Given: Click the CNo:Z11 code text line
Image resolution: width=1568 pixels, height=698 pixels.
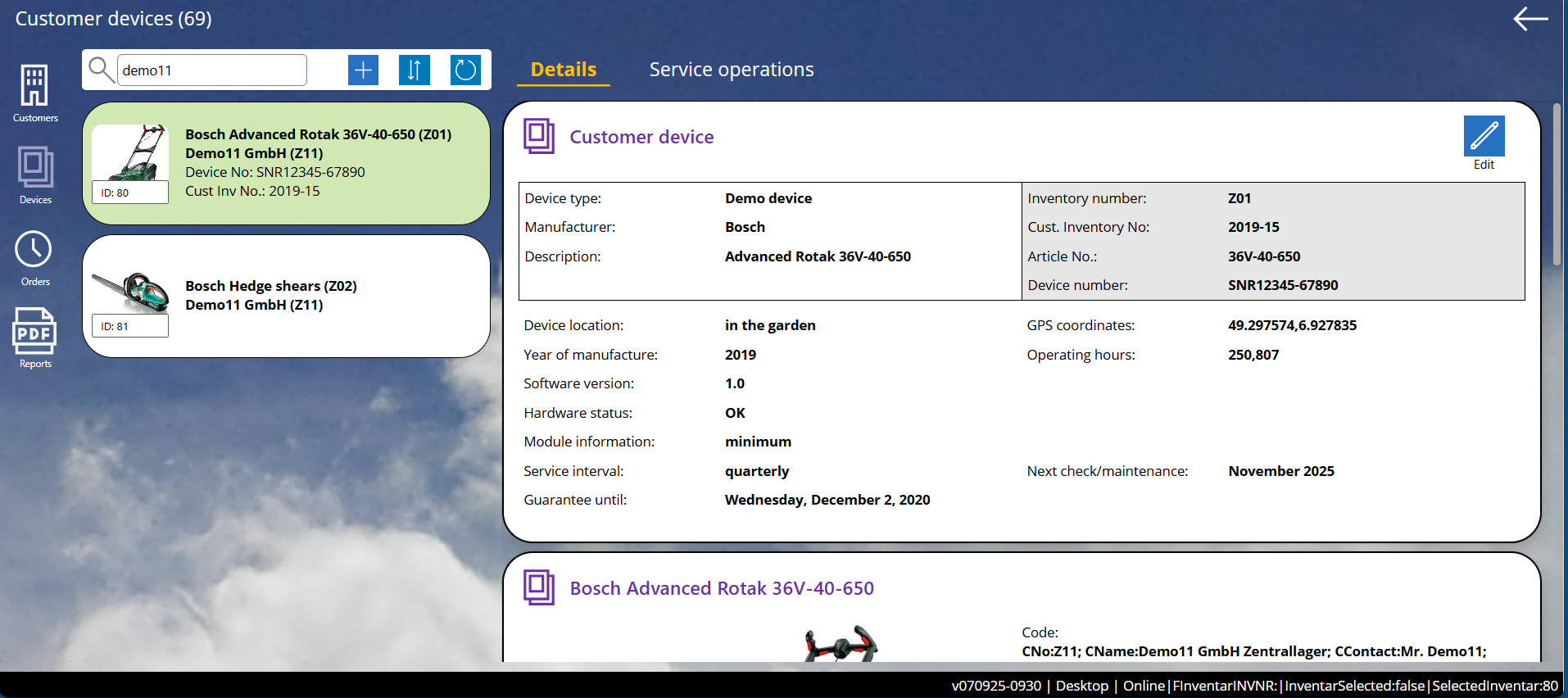Looking at the screenshot, I should [x=1254, y=651].
